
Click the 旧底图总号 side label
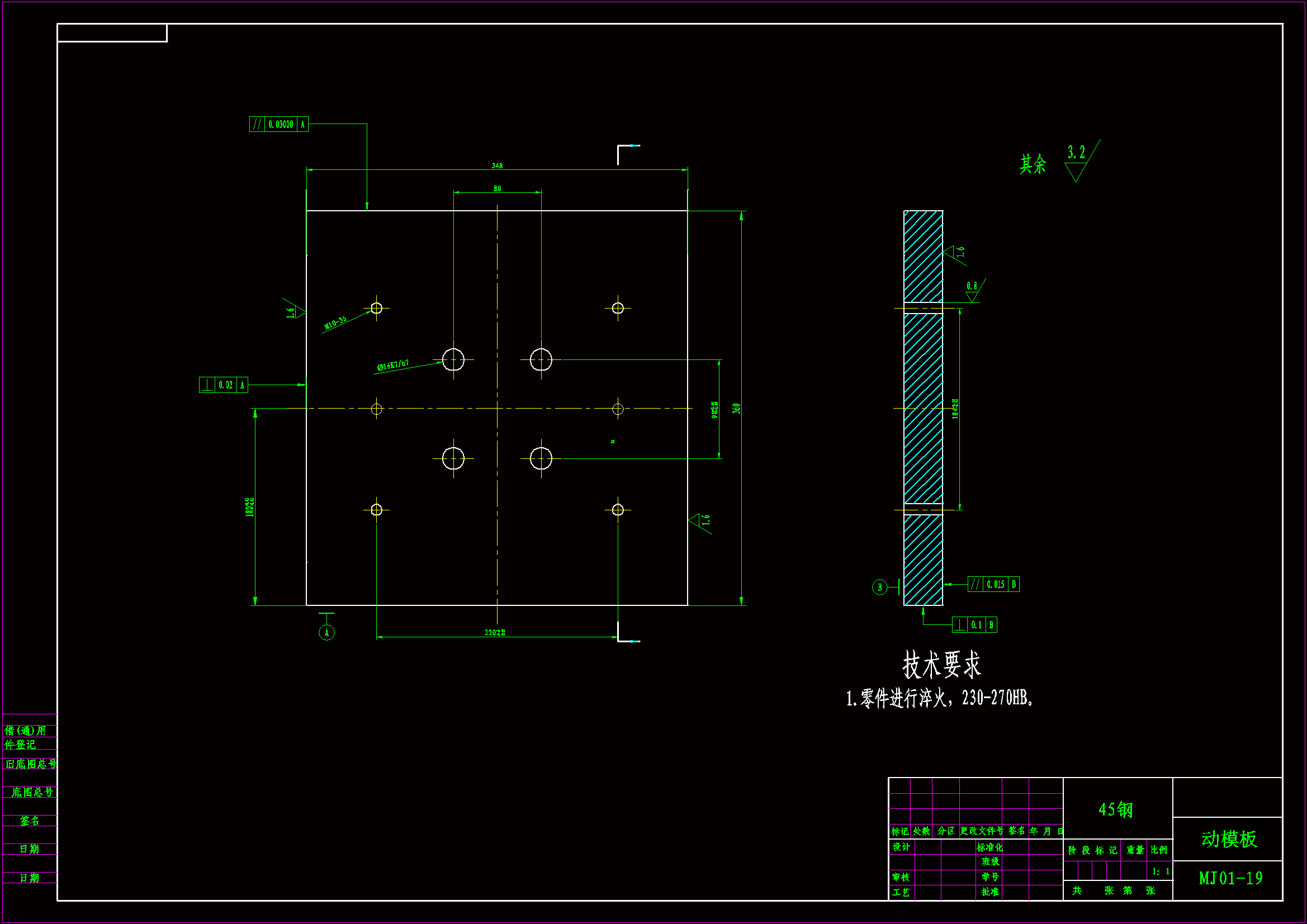point(31,764)
